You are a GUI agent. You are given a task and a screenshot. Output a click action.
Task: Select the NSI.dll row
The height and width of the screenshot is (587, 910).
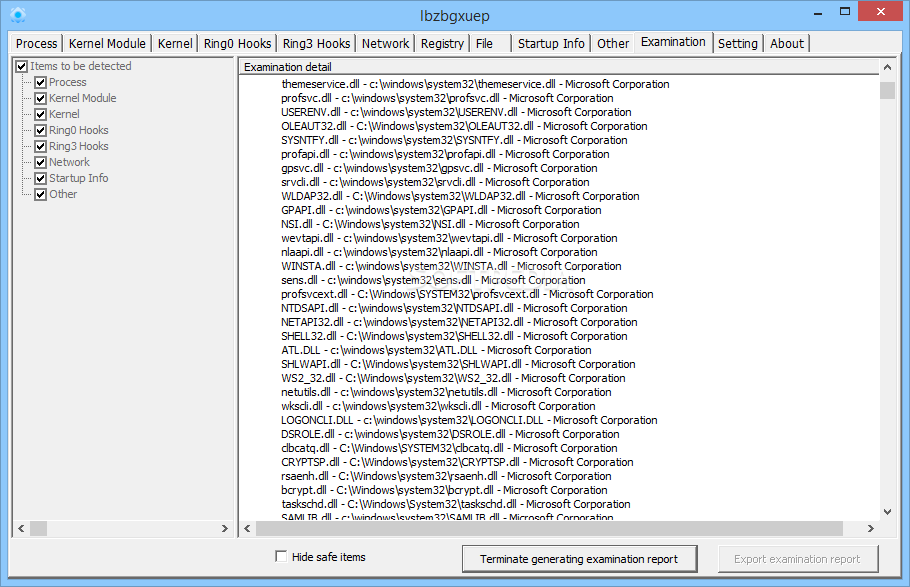[430, 224]
